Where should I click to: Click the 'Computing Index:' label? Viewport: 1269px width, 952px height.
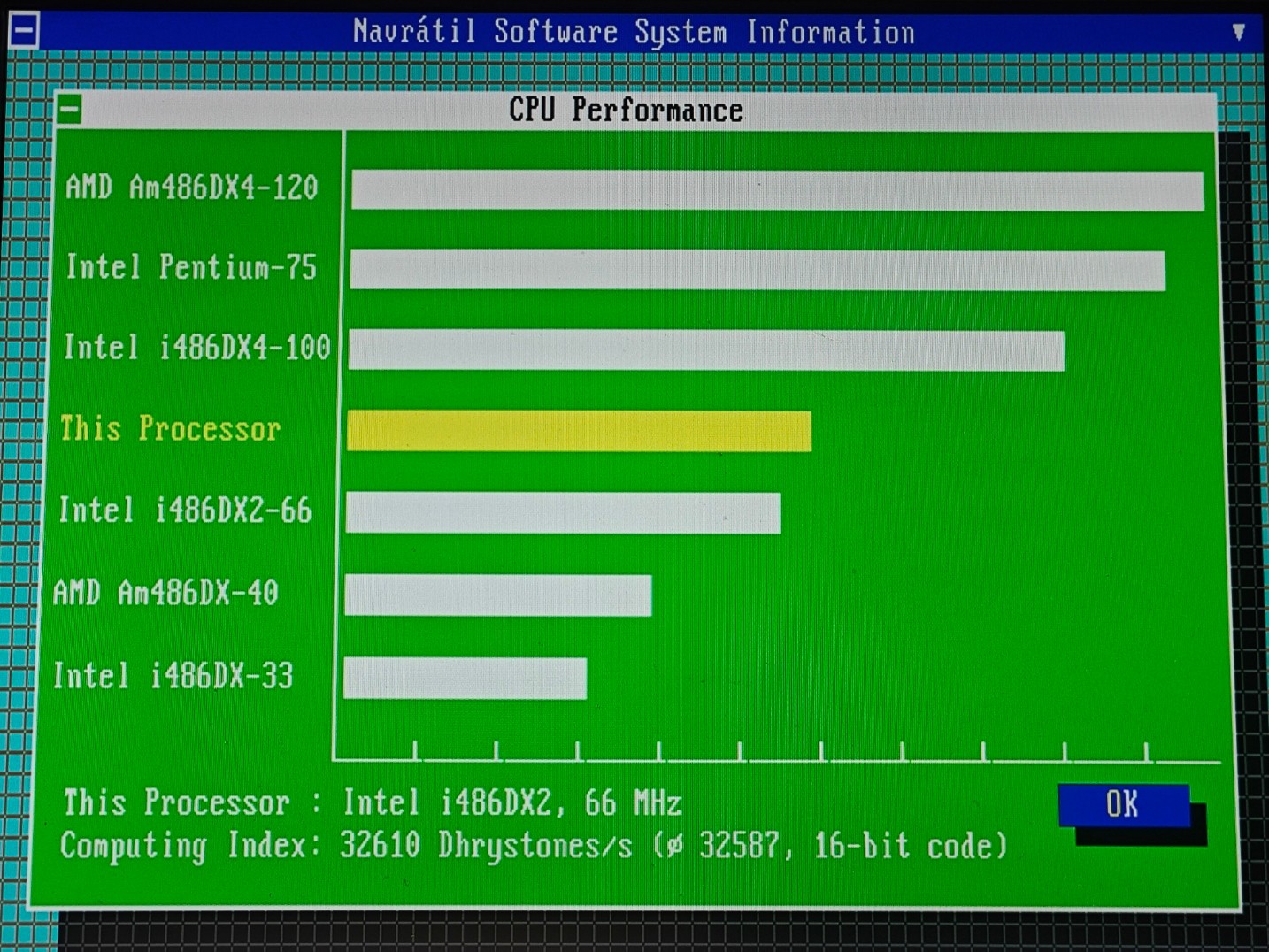coord(189,845)
